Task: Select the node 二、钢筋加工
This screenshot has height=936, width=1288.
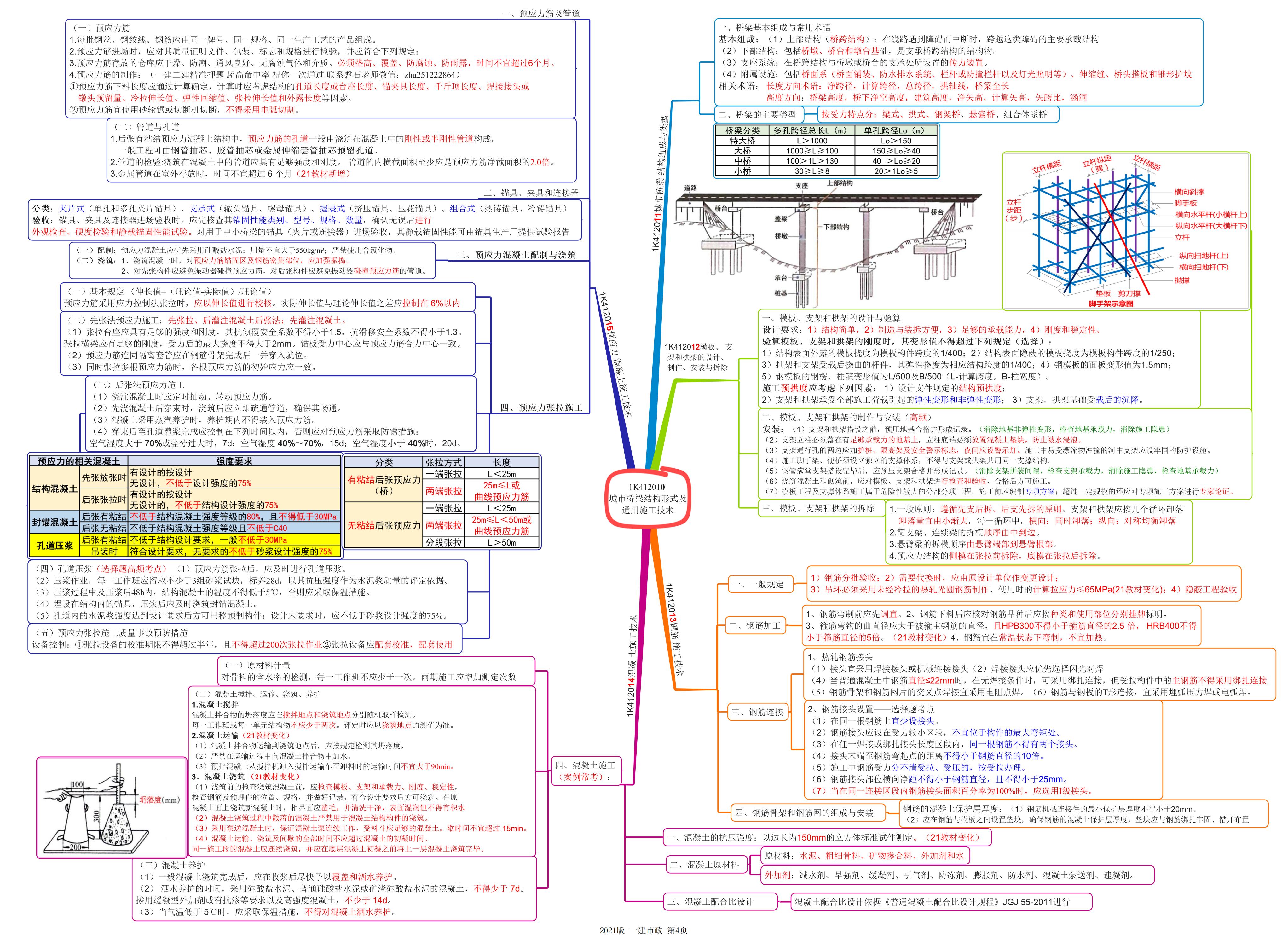Action: (x=755, y=625)
